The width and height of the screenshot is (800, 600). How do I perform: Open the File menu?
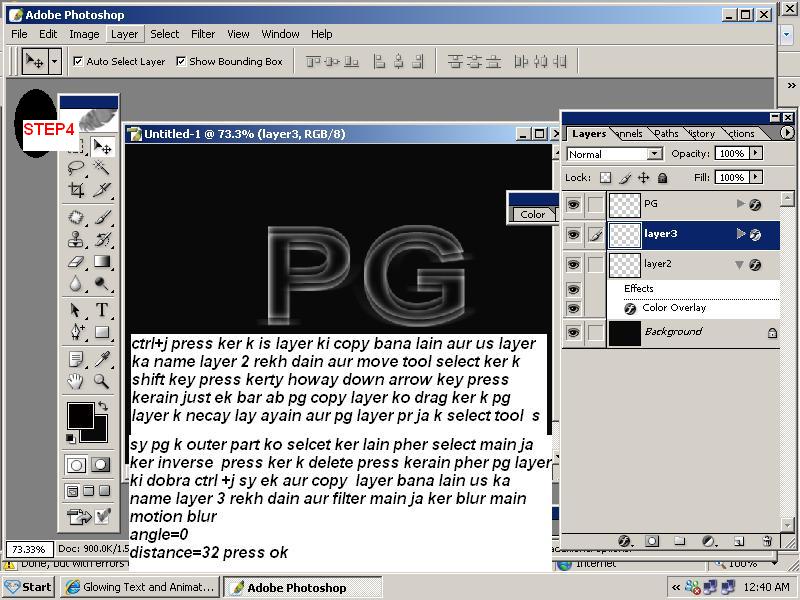pos(19,34)
